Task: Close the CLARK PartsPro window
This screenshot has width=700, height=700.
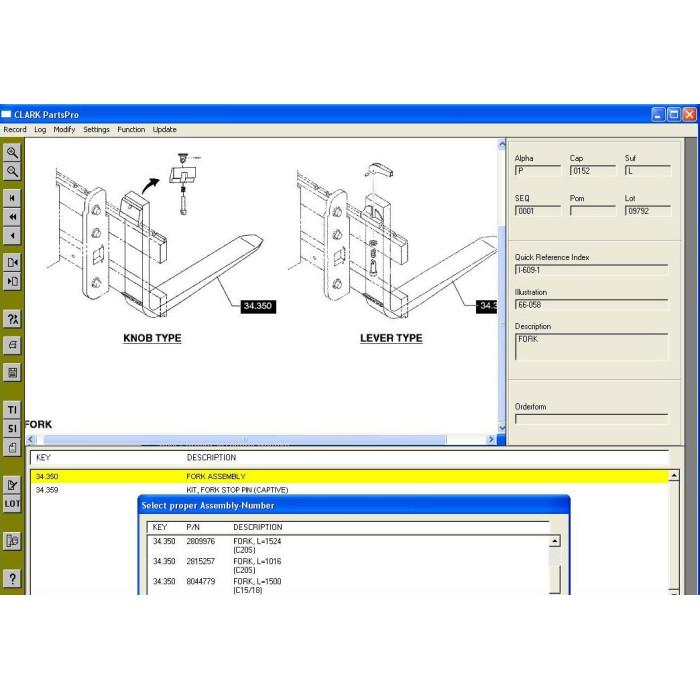Action: 689,114
